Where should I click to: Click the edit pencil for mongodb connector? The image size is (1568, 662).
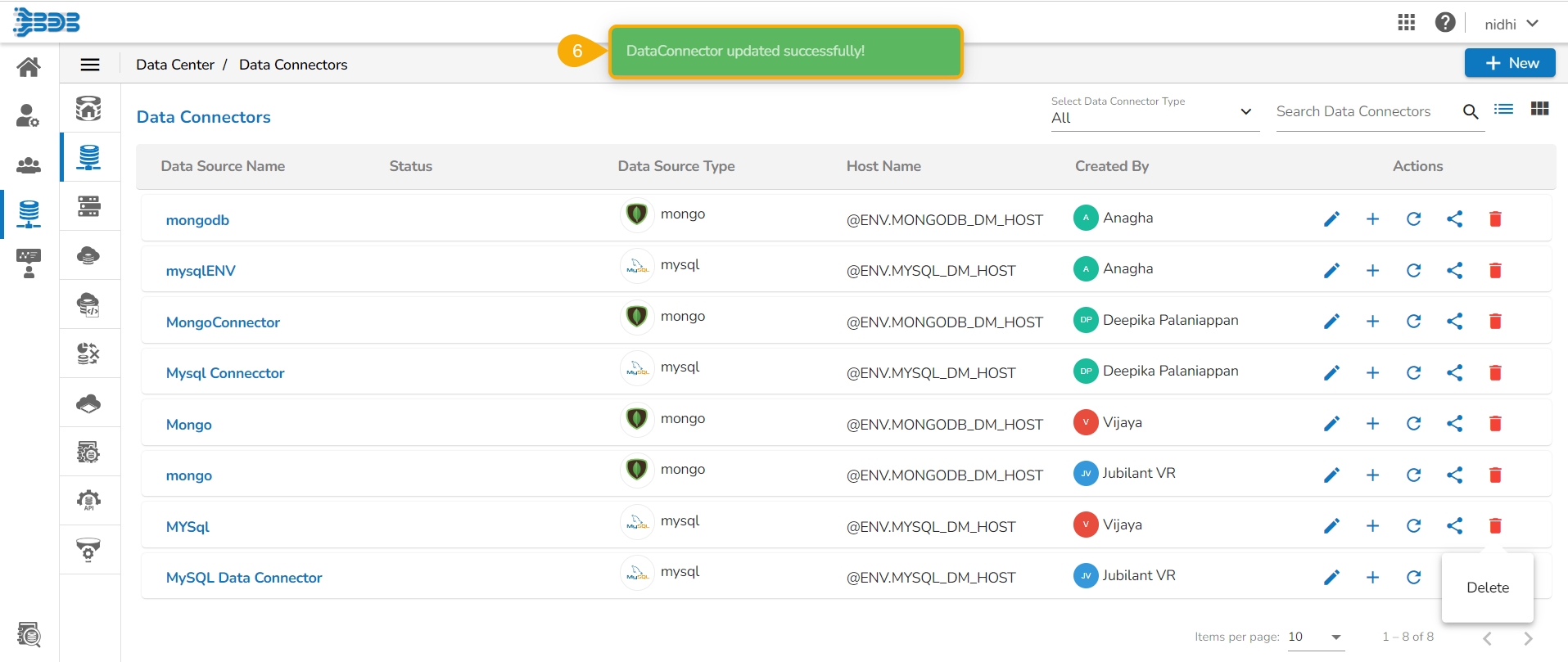click(1331, 219)
